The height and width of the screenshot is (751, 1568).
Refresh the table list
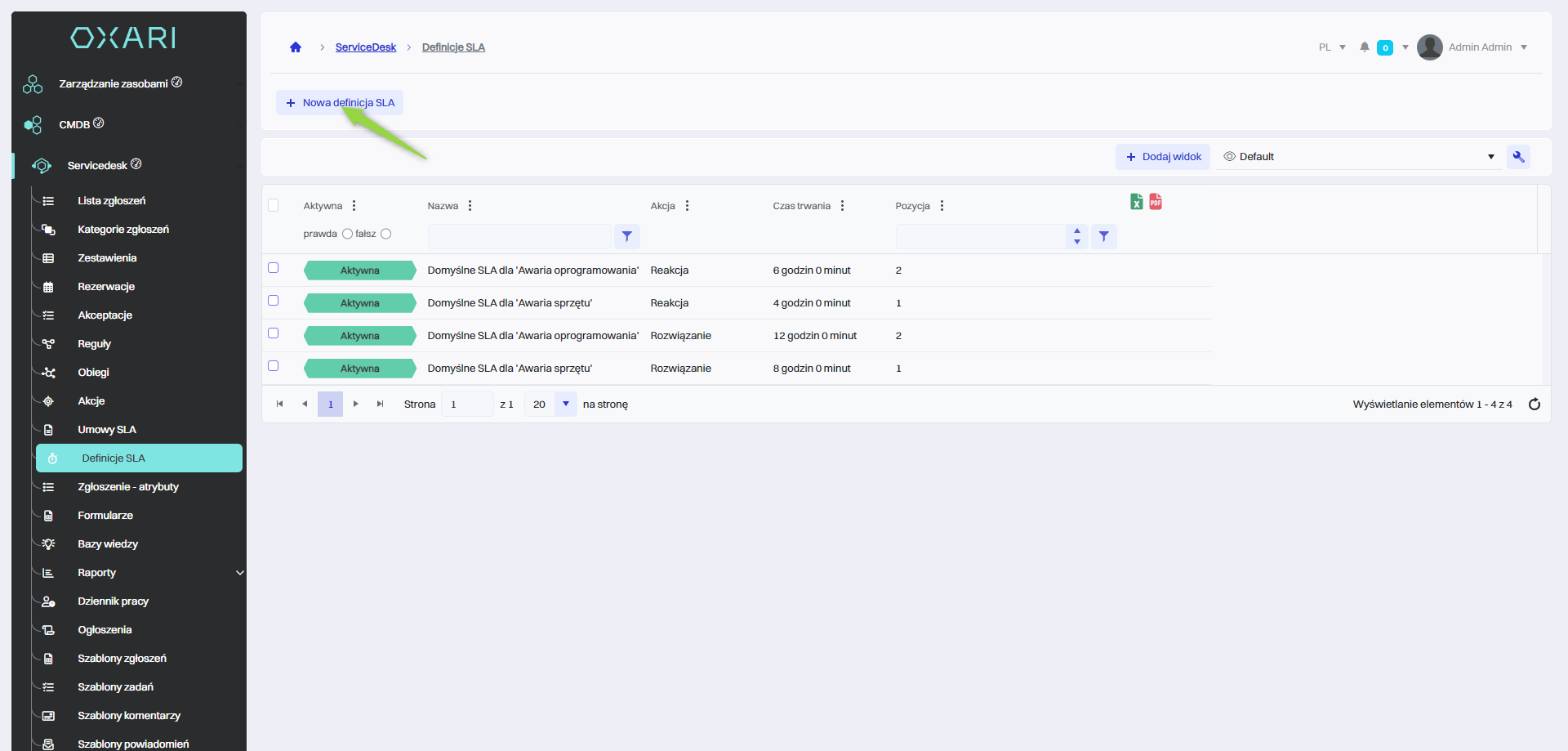tap(1534, 405)
